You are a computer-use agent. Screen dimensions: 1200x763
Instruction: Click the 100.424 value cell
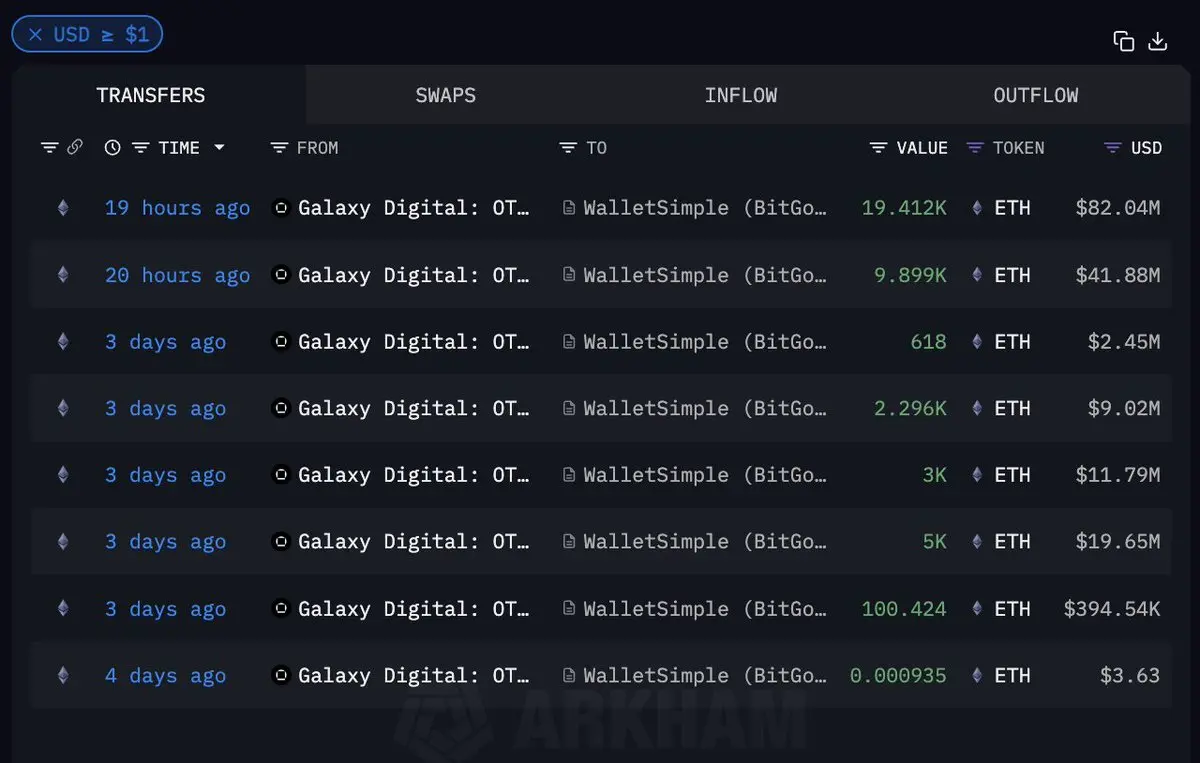(904, 608)
